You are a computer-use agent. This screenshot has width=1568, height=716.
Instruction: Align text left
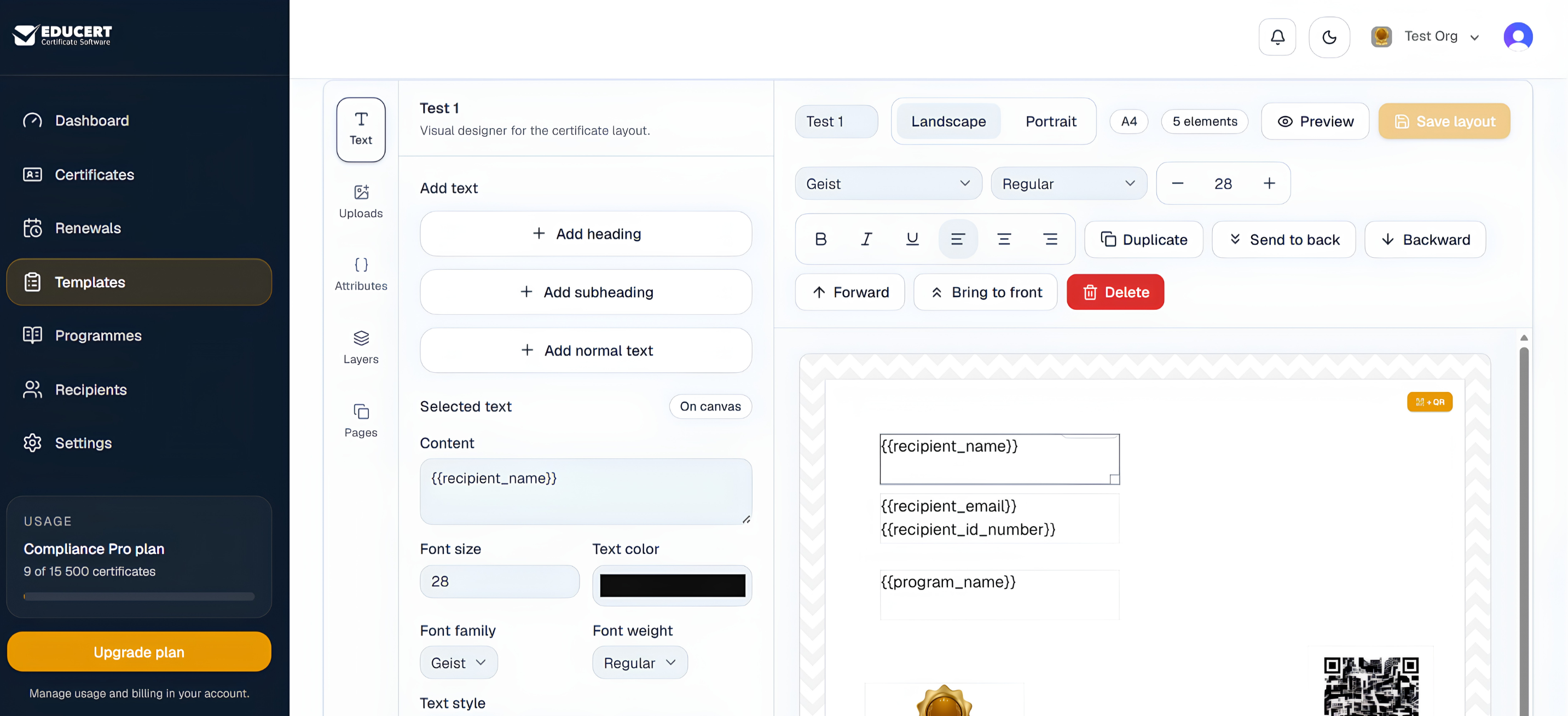[x=958, y=239]
